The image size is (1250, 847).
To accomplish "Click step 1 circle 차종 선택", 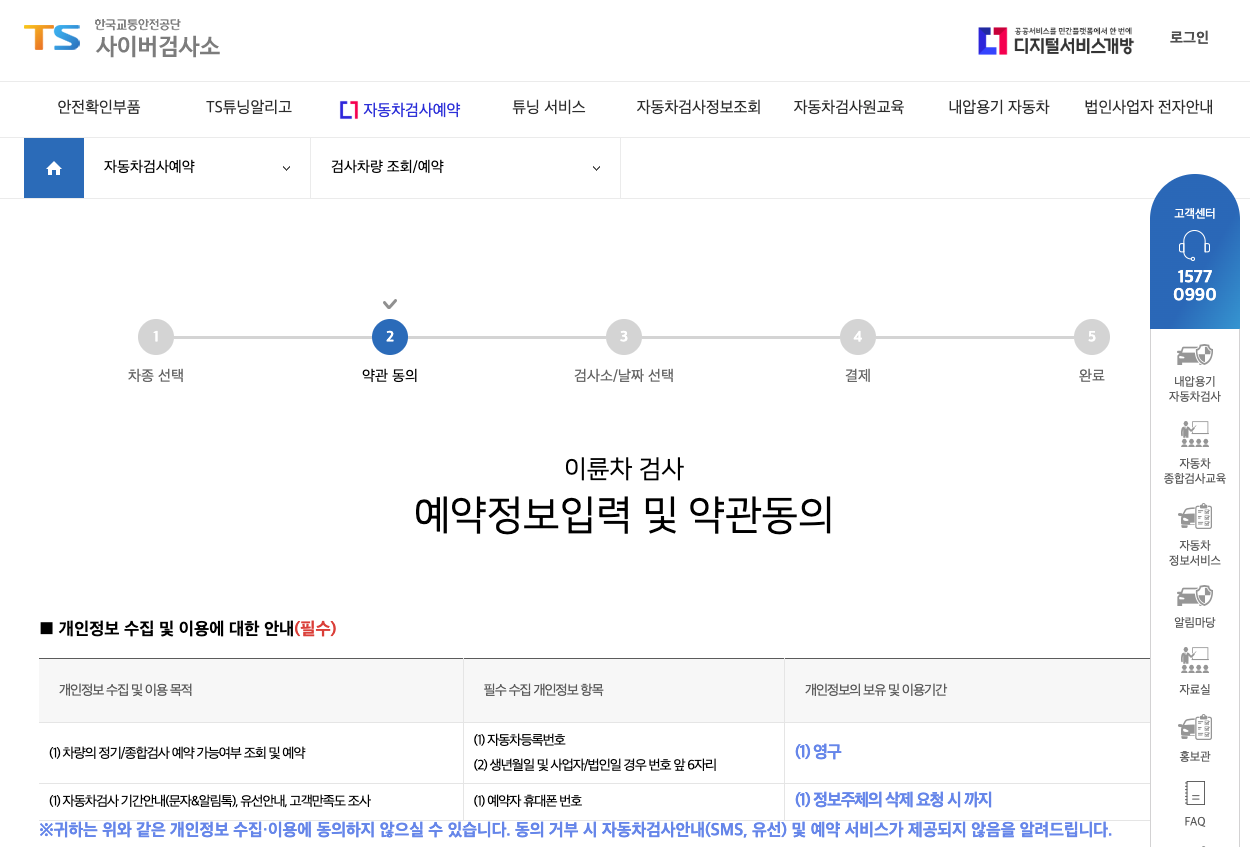I will pyautogui.click(x=156, y=337).
